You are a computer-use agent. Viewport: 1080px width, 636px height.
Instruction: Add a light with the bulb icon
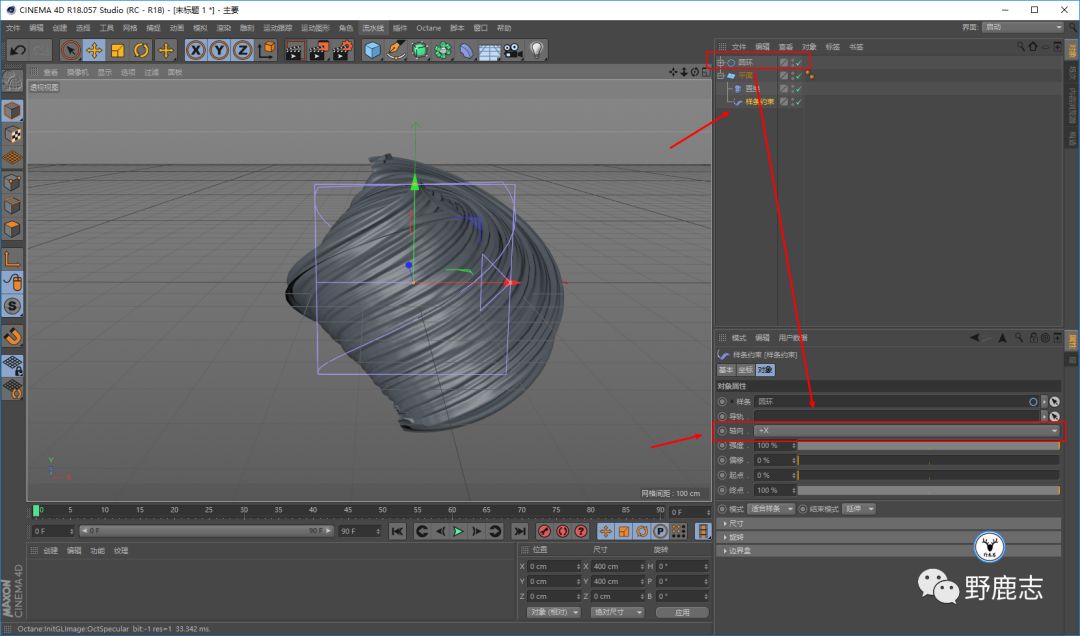(x=537, y=50)
